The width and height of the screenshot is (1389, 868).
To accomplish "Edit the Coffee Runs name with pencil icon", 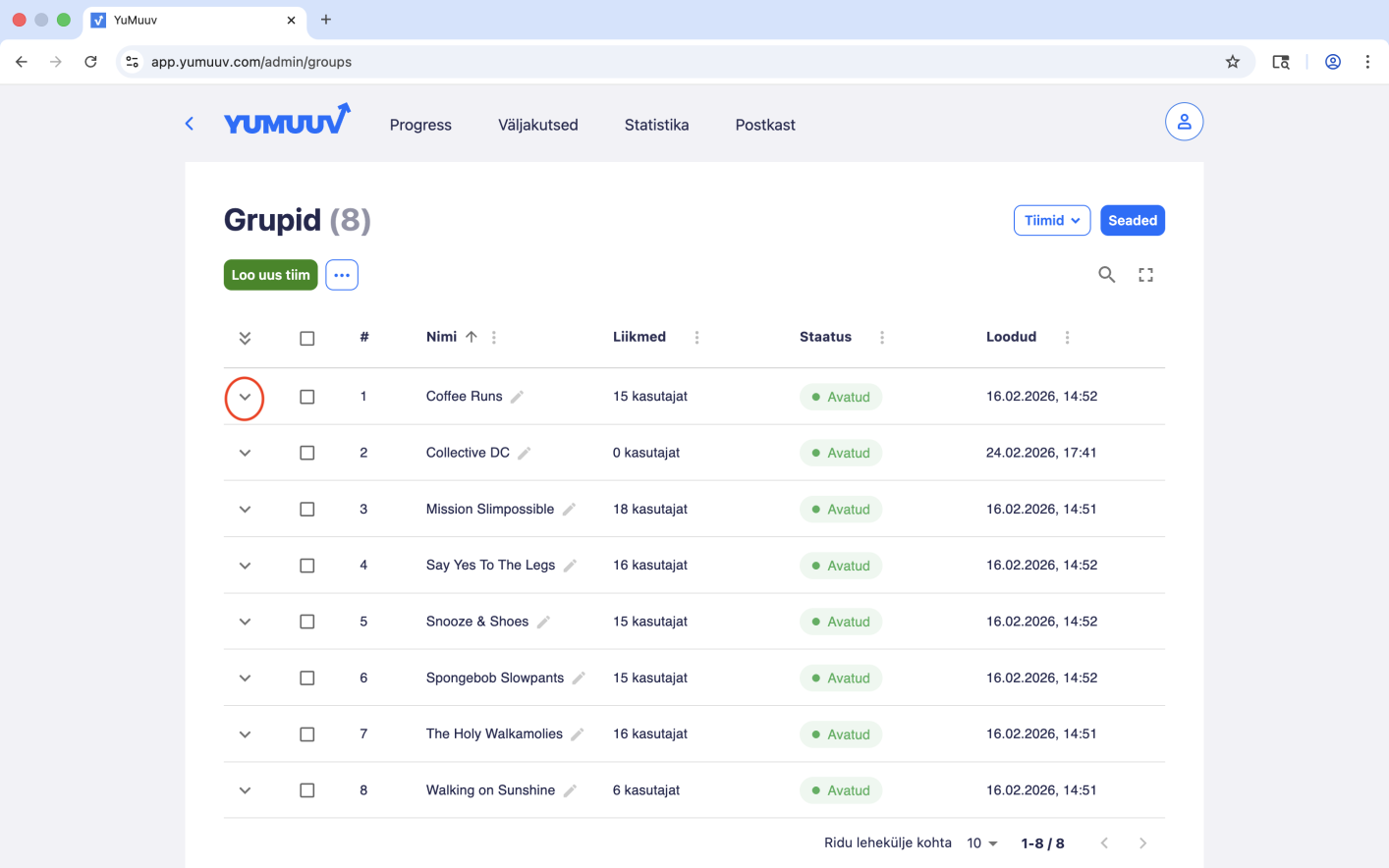I will point(518,397).
